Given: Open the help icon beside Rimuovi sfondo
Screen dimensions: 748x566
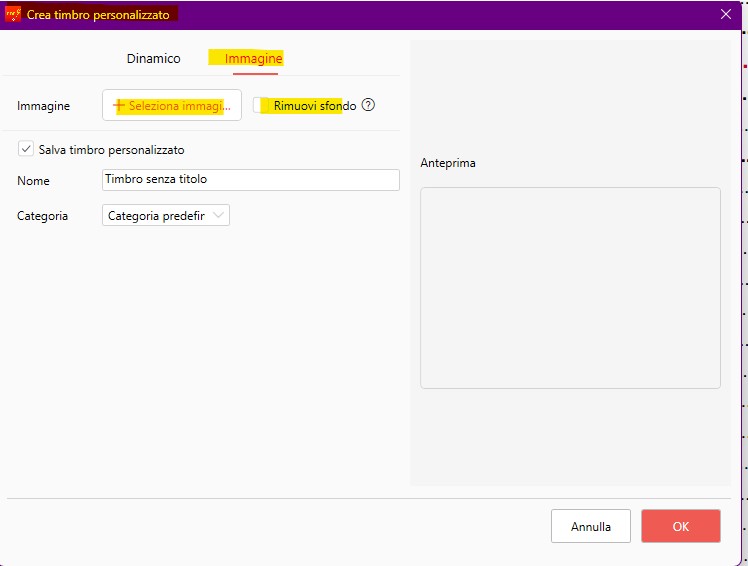Looking at the screenshot, I should coord(368,106).
